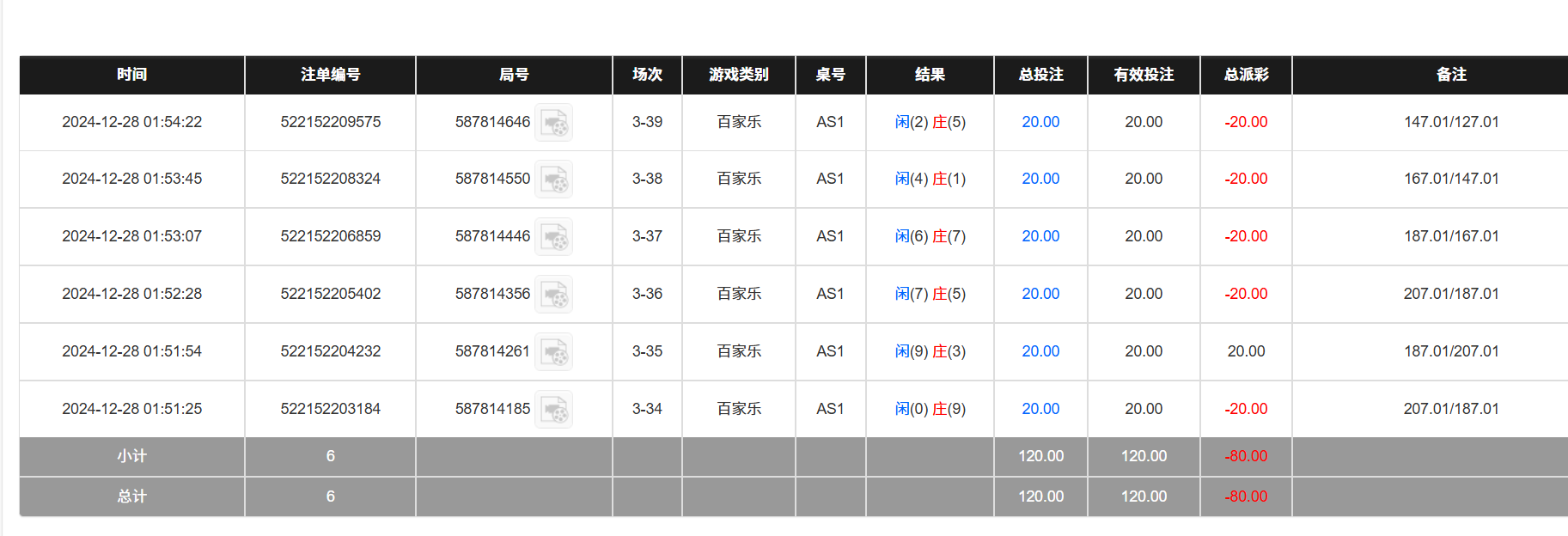The height and width of the screenshot is (536, 1568).
Task: Select the result 闲(9) 庄(3) cell
Action: point(930,351)
